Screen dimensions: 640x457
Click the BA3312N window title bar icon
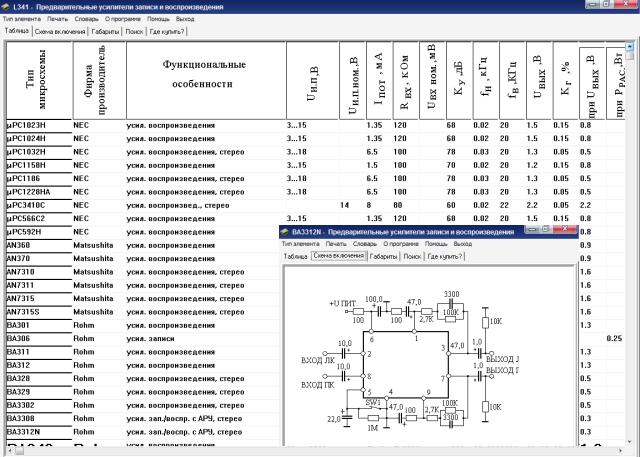point(285,232)
